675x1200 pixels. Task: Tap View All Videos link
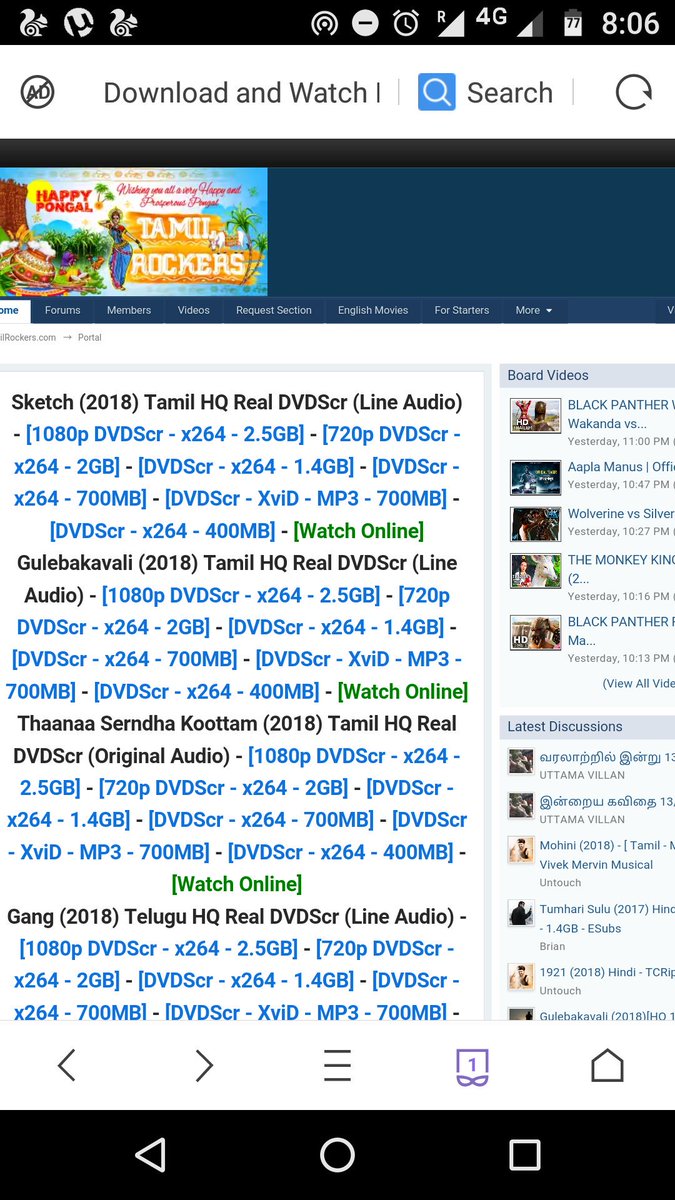(638, 683)
